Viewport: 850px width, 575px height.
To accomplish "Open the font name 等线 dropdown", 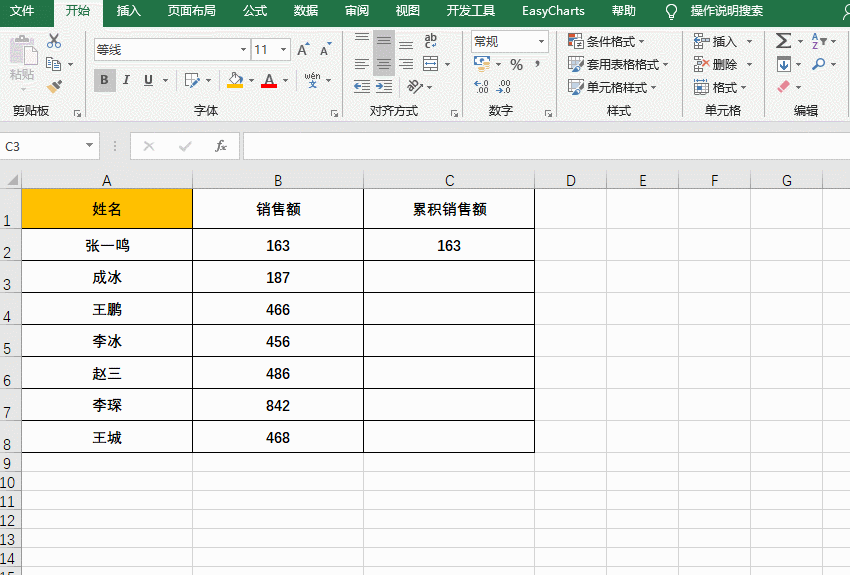I will tap(243, 50).
